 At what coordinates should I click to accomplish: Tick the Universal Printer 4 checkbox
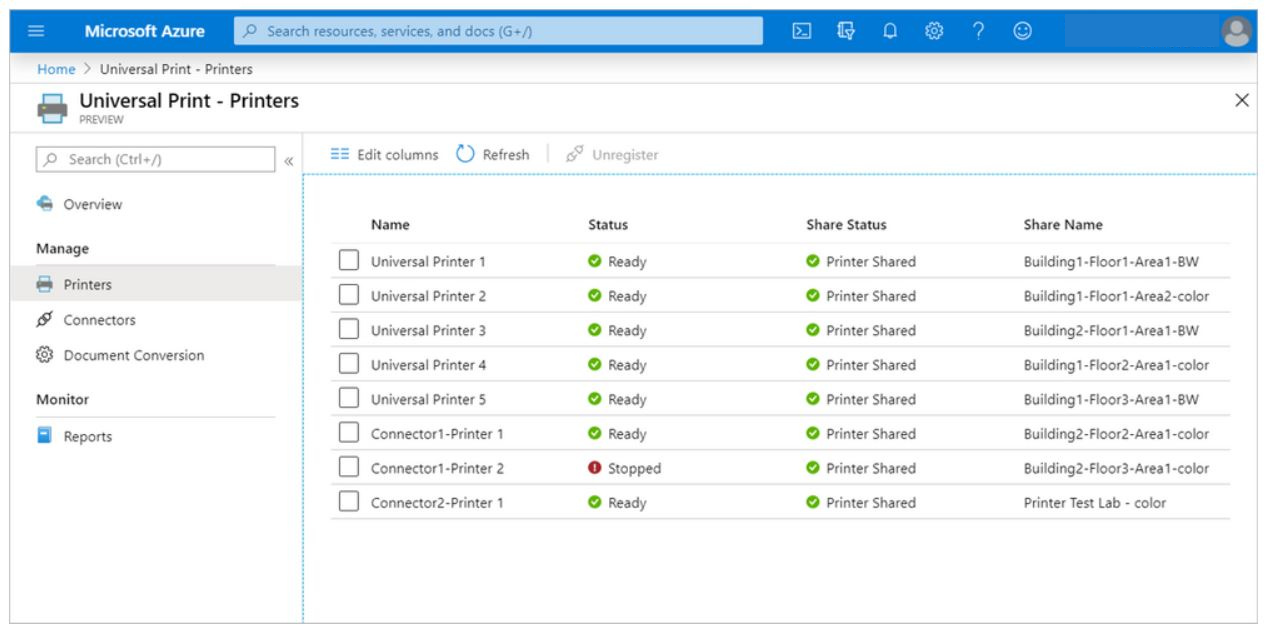[x=348, y=365]
